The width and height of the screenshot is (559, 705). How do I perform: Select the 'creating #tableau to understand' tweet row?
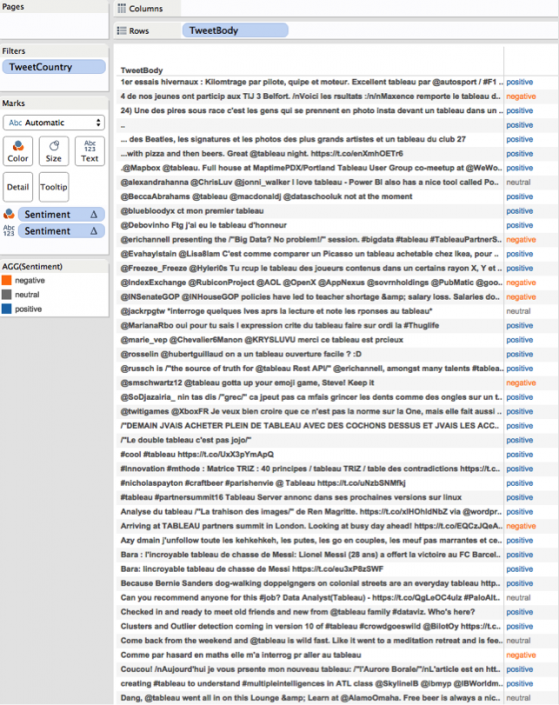point(311,683)
